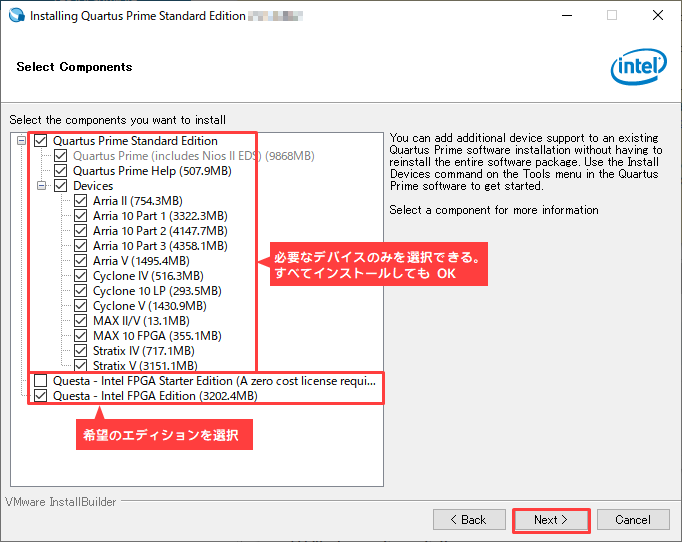Select the Arria II (754.3MB) label
The width and height of the screenshot is (682, 542).
[137, 201]
